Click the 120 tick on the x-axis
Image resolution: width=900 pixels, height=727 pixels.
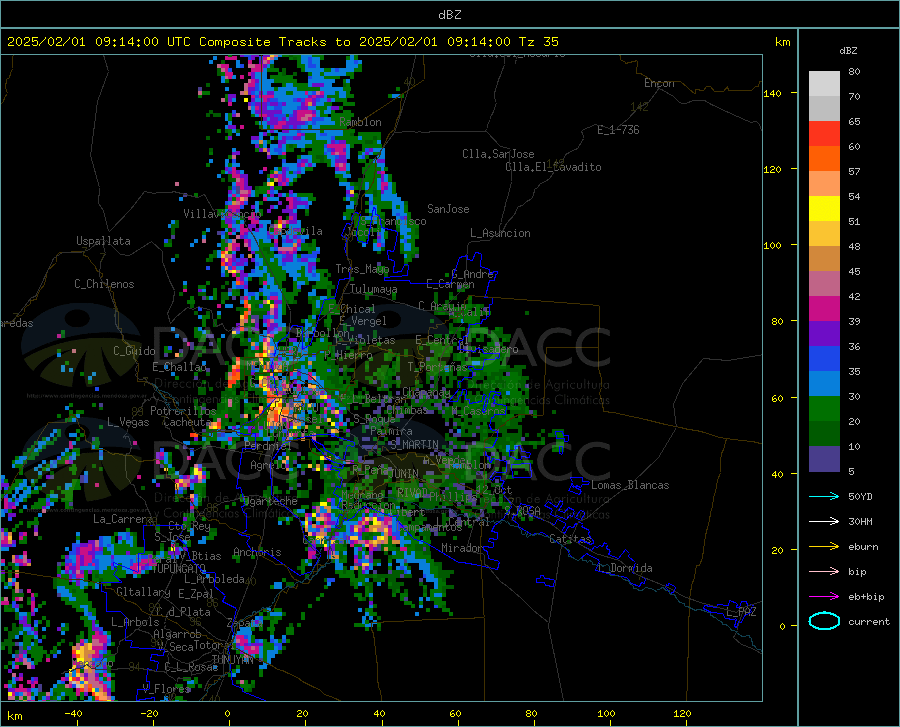pyautogui.click(x=682, y=714)
